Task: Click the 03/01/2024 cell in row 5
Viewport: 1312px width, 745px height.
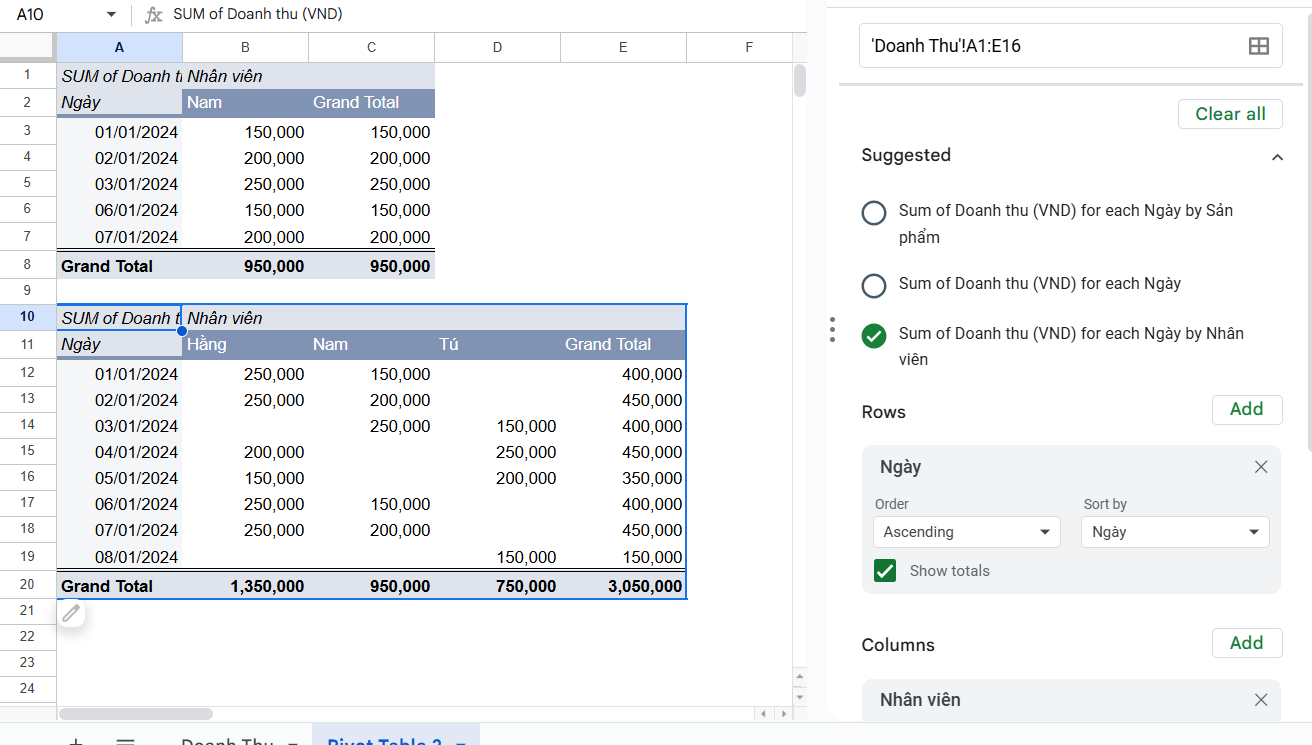Action: 120,184
